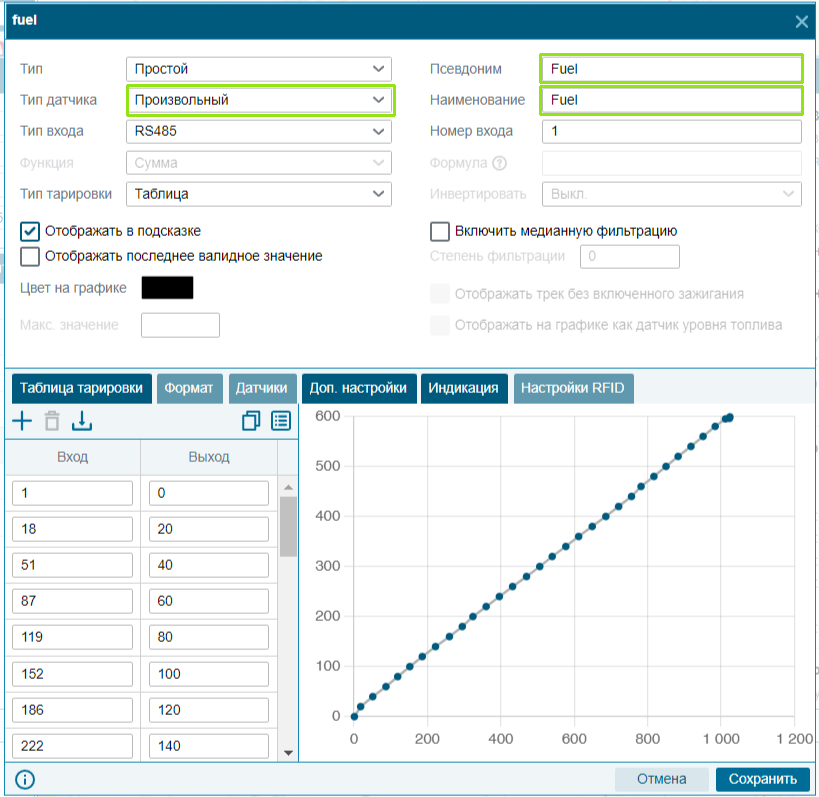Viewport: 819px width, 797px height.
Task: Click the Формула input field
Action: (672, 163)
